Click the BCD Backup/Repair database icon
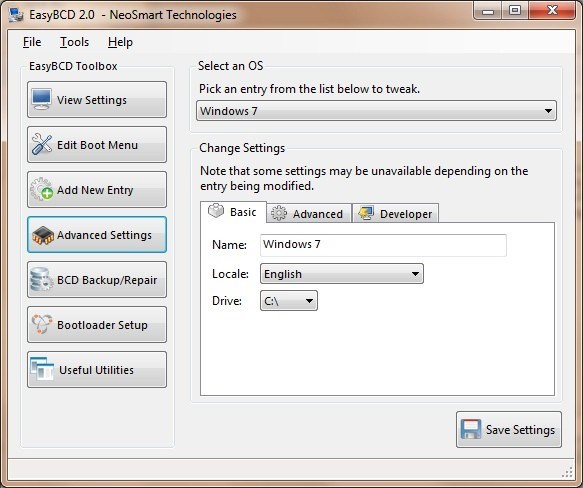 [x=41, y=280]
